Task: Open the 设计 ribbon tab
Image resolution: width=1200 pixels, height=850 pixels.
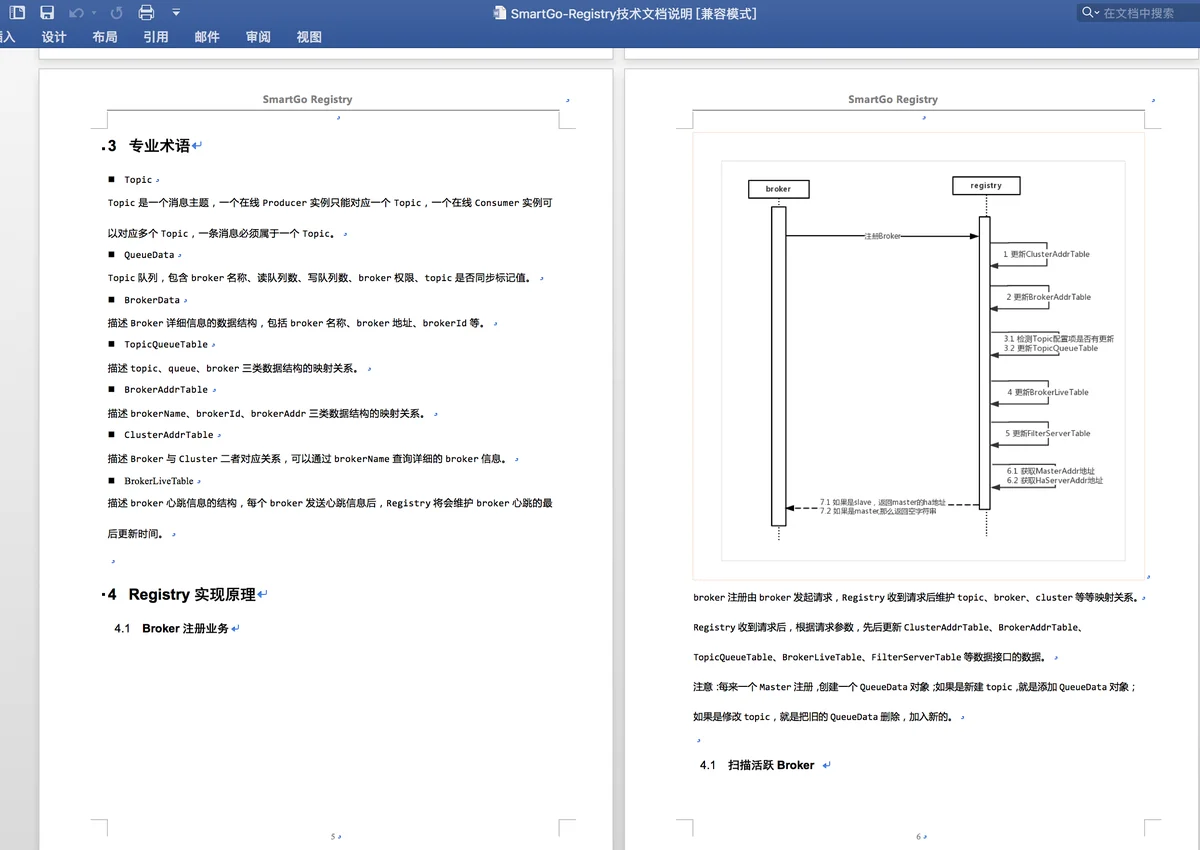Action: click(x=54, y=37)
